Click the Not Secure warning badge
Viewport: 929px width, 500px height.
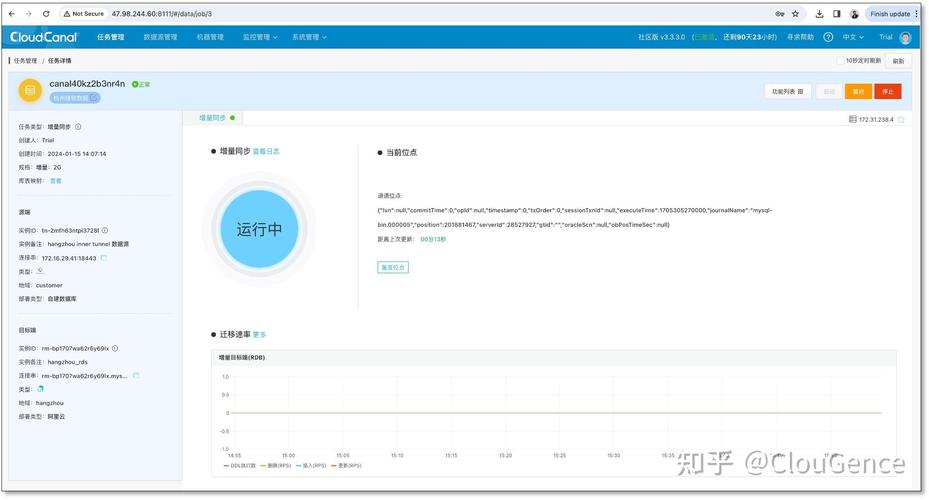click(x=84, y=14)
